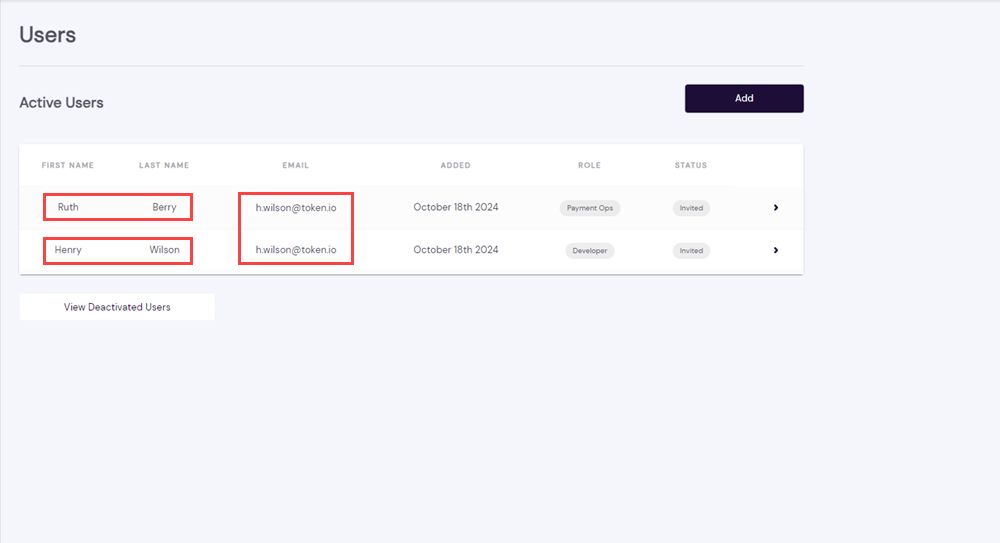Viewport: 1000px width, 543px height.
Task: Click the ROLE column header
Action: pos(589,165)
